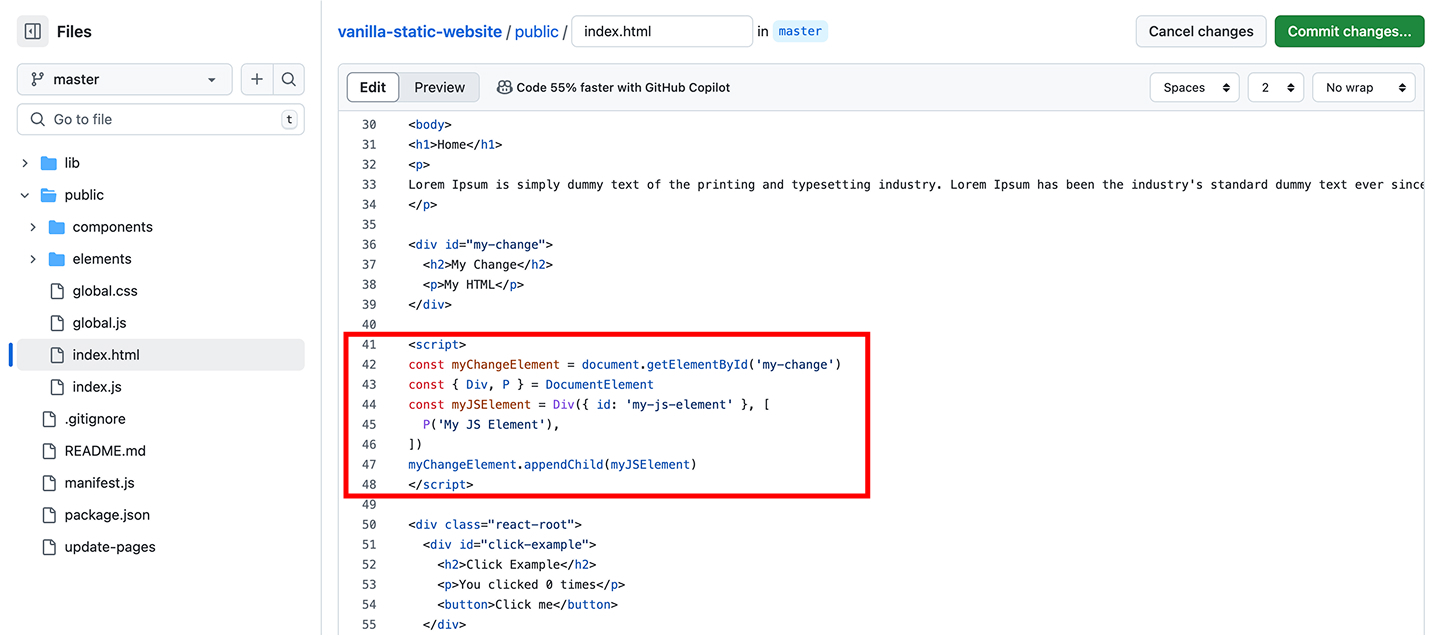
Task: Collapse the Files side panel icon
Action: click(x=33, y=32)
